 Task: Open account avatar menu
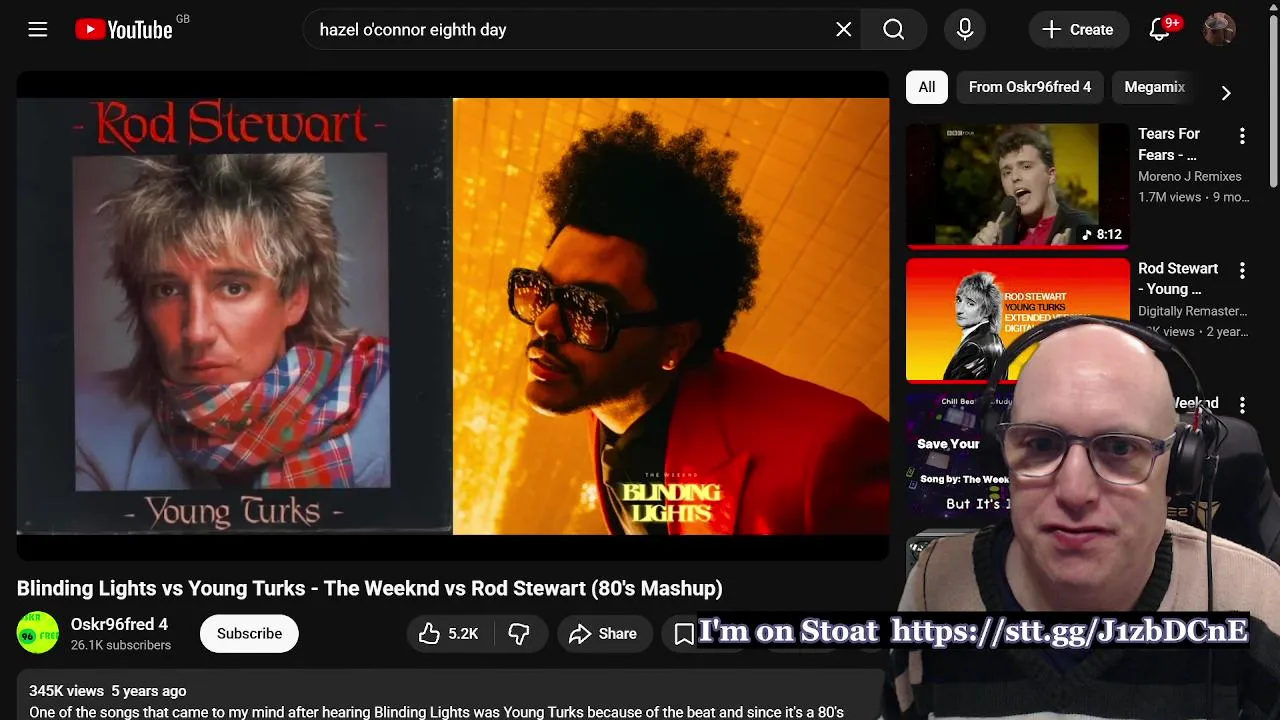click(x=1219, y=30)
